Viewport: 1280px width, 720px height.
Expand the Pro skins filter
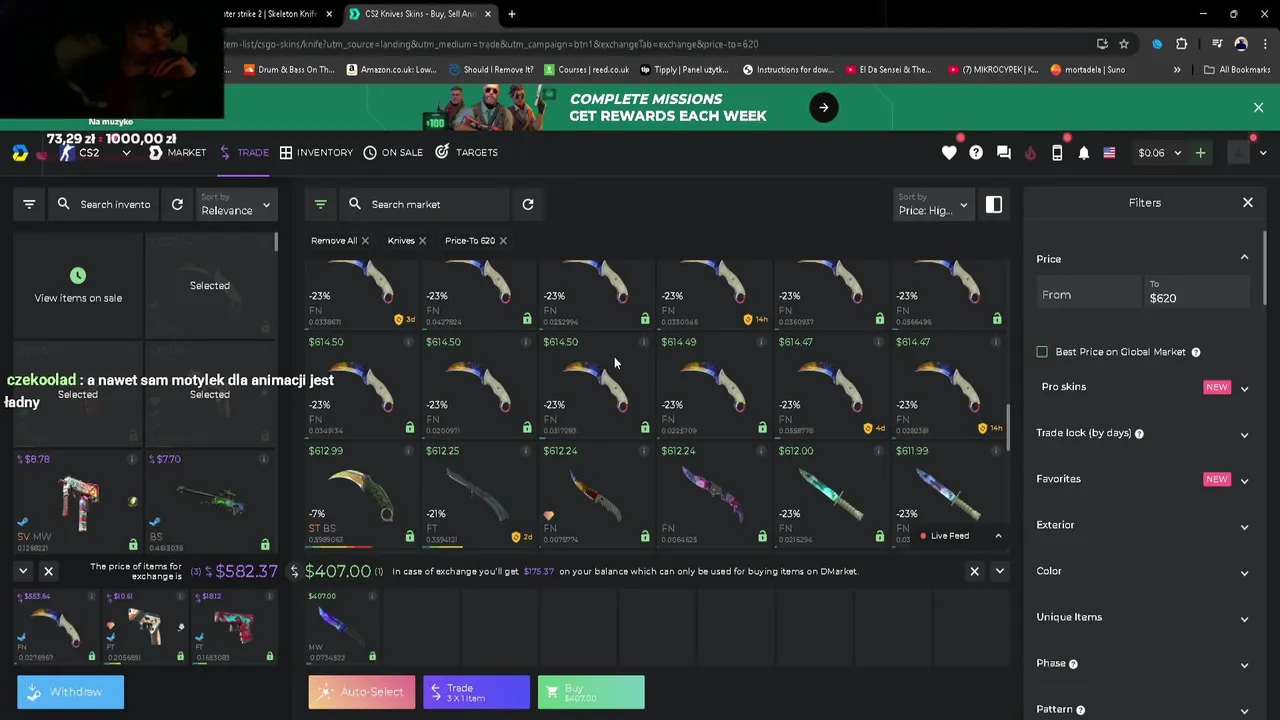(x=1244, y=388)
